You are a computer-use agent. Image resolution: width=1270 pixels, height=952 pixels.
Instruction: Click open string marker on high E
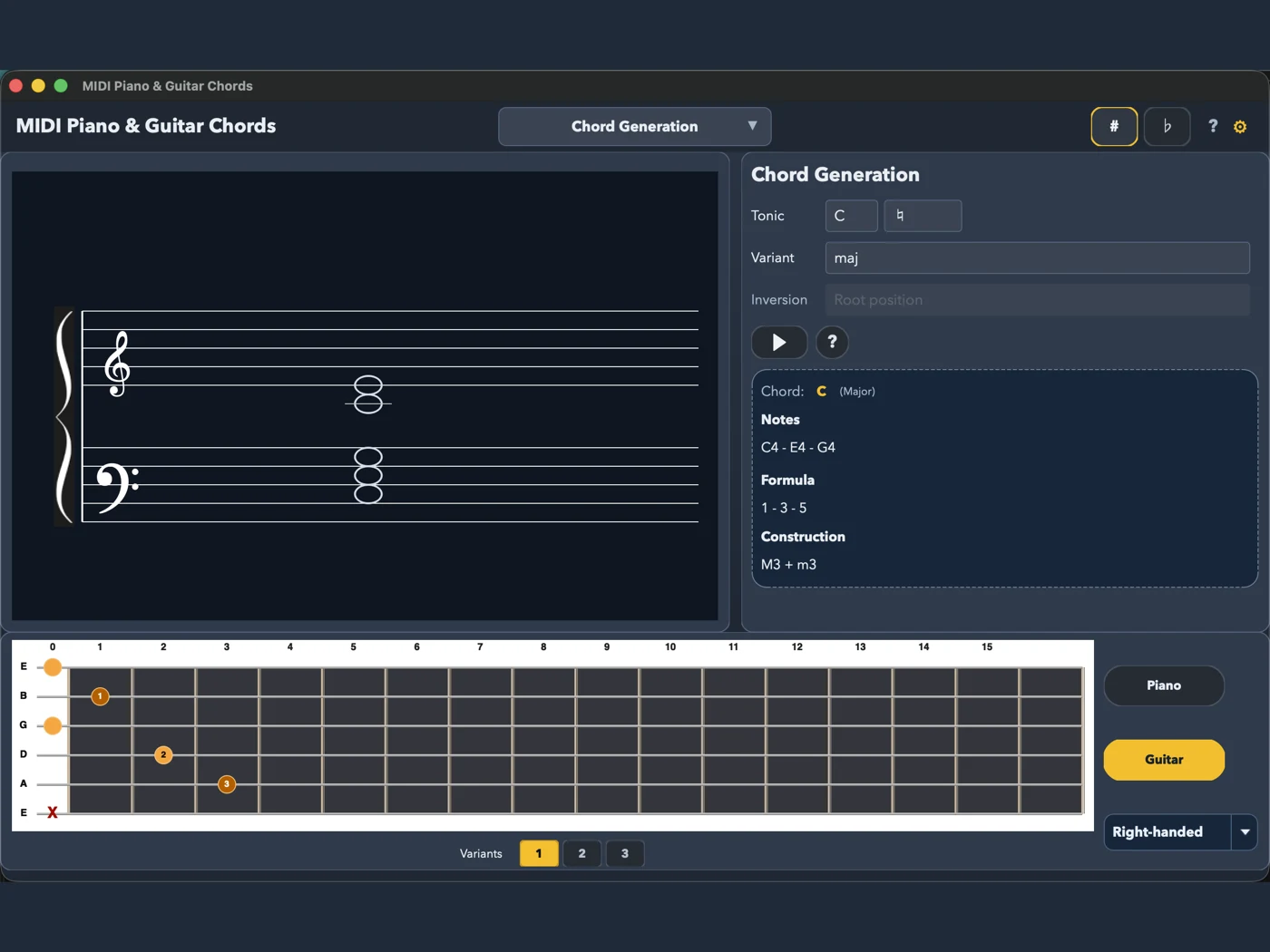click(53, 667)
